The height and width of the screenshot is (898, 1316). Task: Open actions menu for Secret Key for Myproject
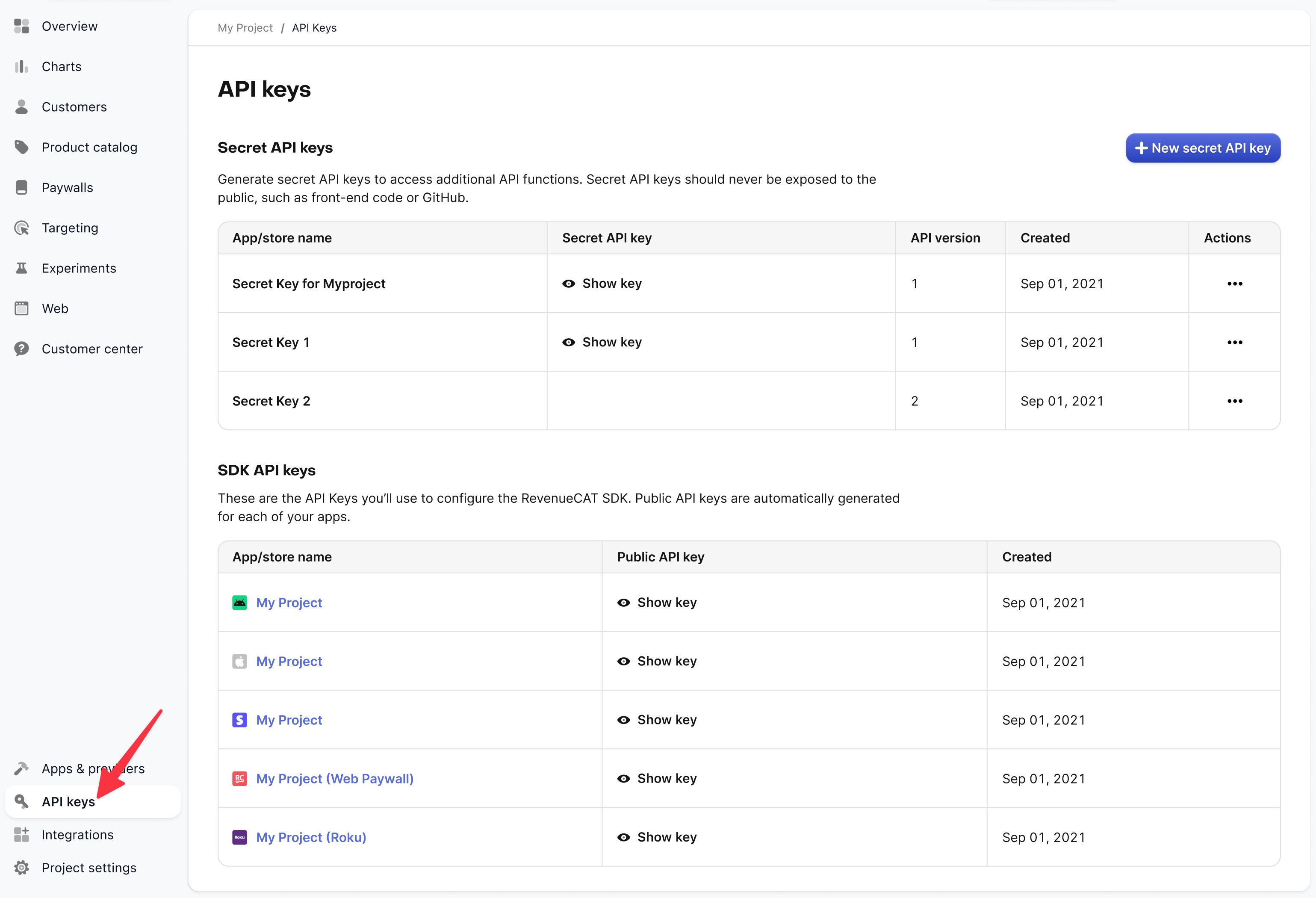tap(1234, 284)
